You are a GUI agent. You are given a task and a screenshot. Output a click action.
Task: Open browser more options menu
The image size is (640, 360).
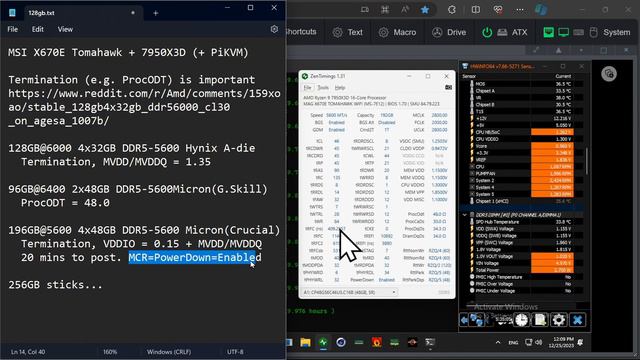pyautogui.click(x=520, y=10)
